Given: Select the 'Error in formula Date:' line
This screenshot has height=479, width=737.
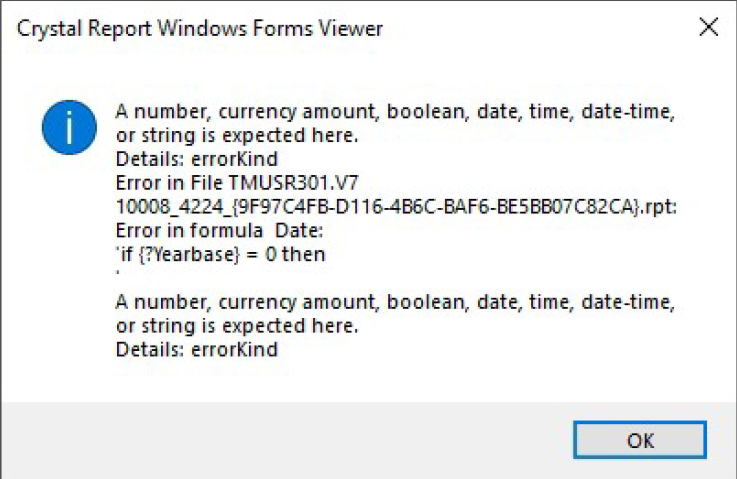Looking at the screenshot, I should [x=219, y=230].
